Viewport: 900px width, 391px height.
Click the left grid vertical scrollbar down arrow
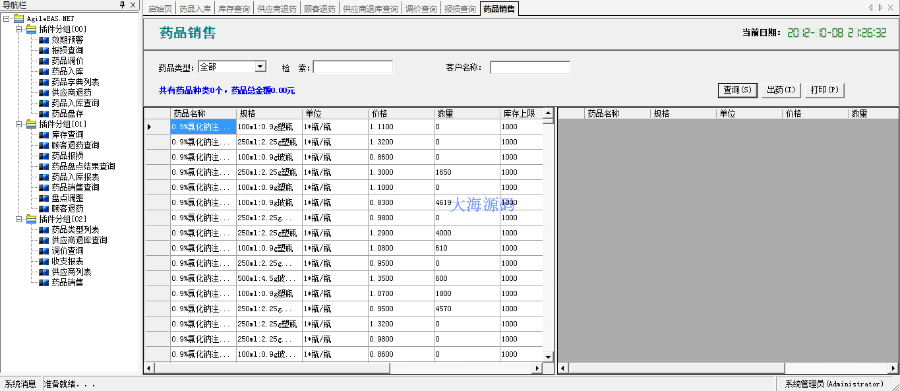click(x=548, y=357)
